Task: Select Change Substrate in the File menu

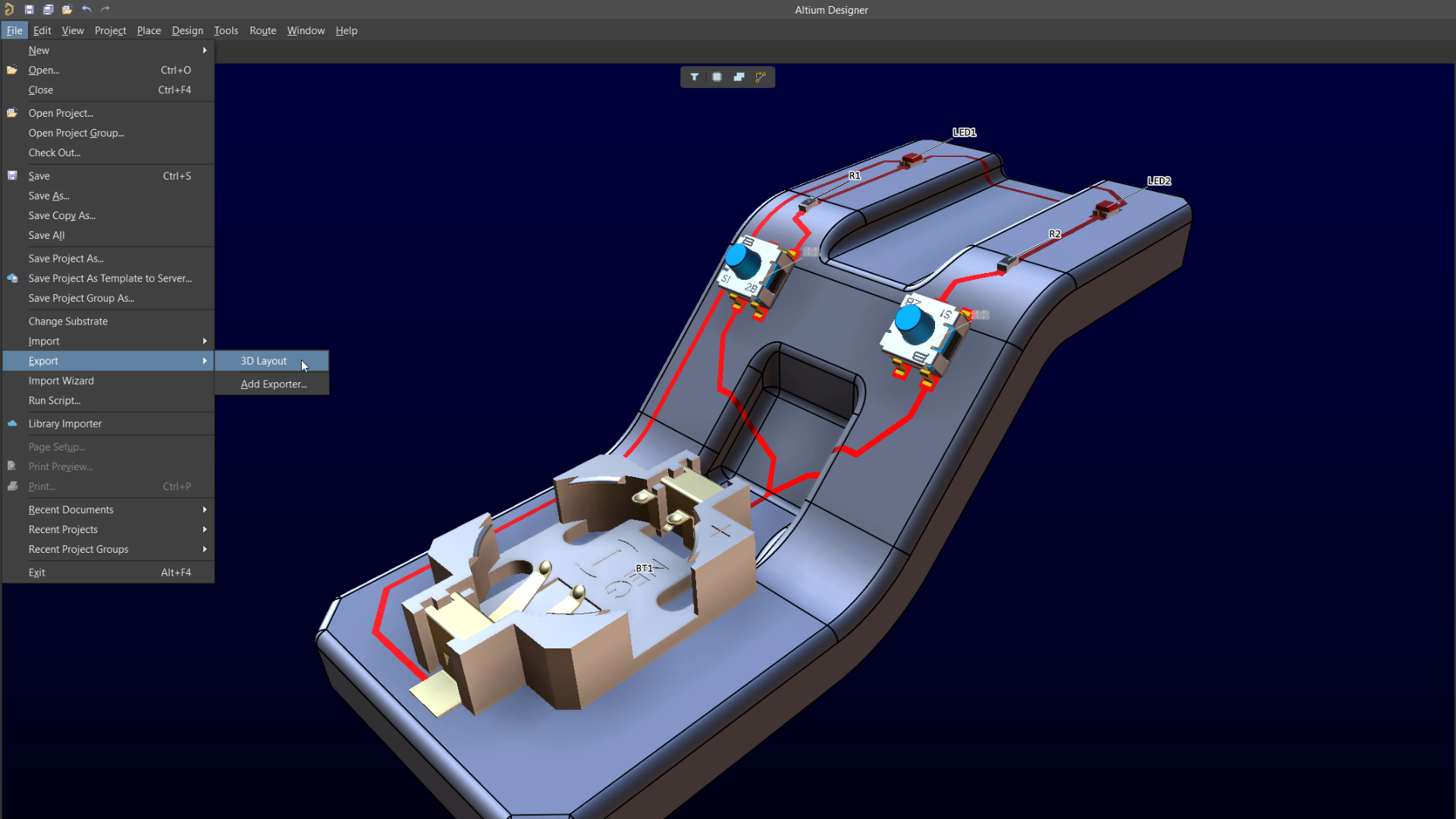Action: (x=68, y=321)
